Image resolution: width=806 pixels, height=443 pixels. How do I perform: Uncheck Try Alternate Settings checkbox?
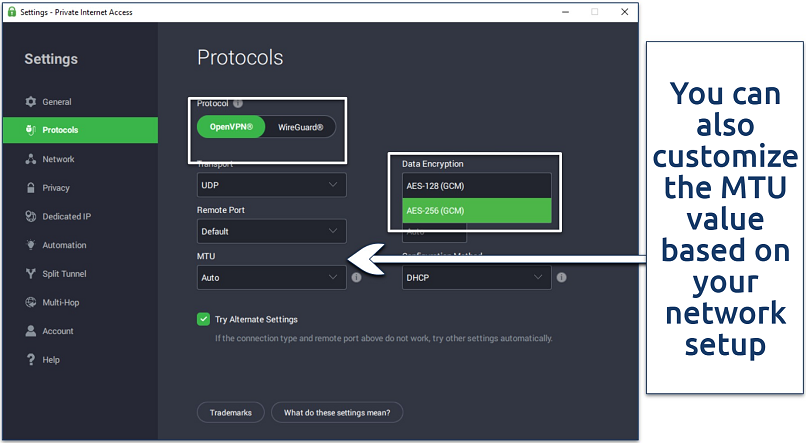(204, 319)
